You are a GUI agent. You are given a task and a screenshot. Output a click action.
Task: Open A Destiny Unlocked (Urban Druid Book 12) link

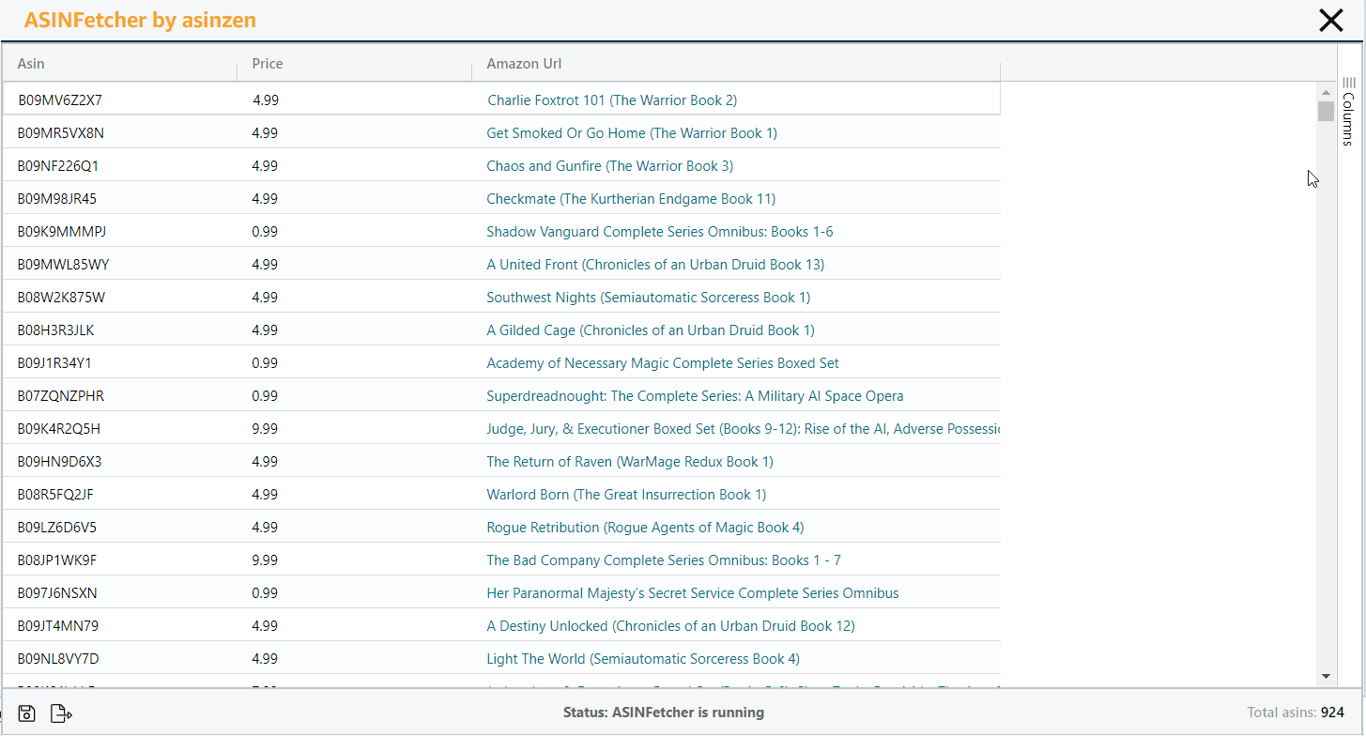[x=671, y=626]
